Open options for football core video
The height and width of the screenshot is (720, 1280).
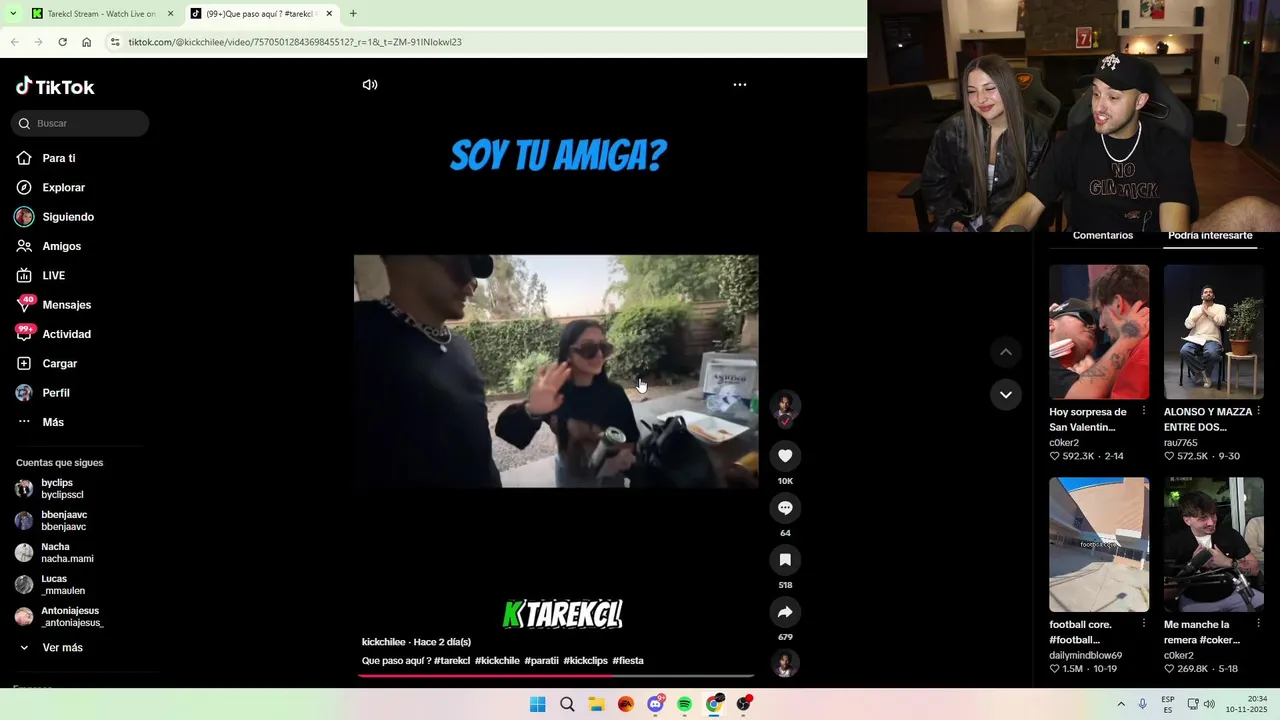pyautogui.click(x=1144, y=624)
